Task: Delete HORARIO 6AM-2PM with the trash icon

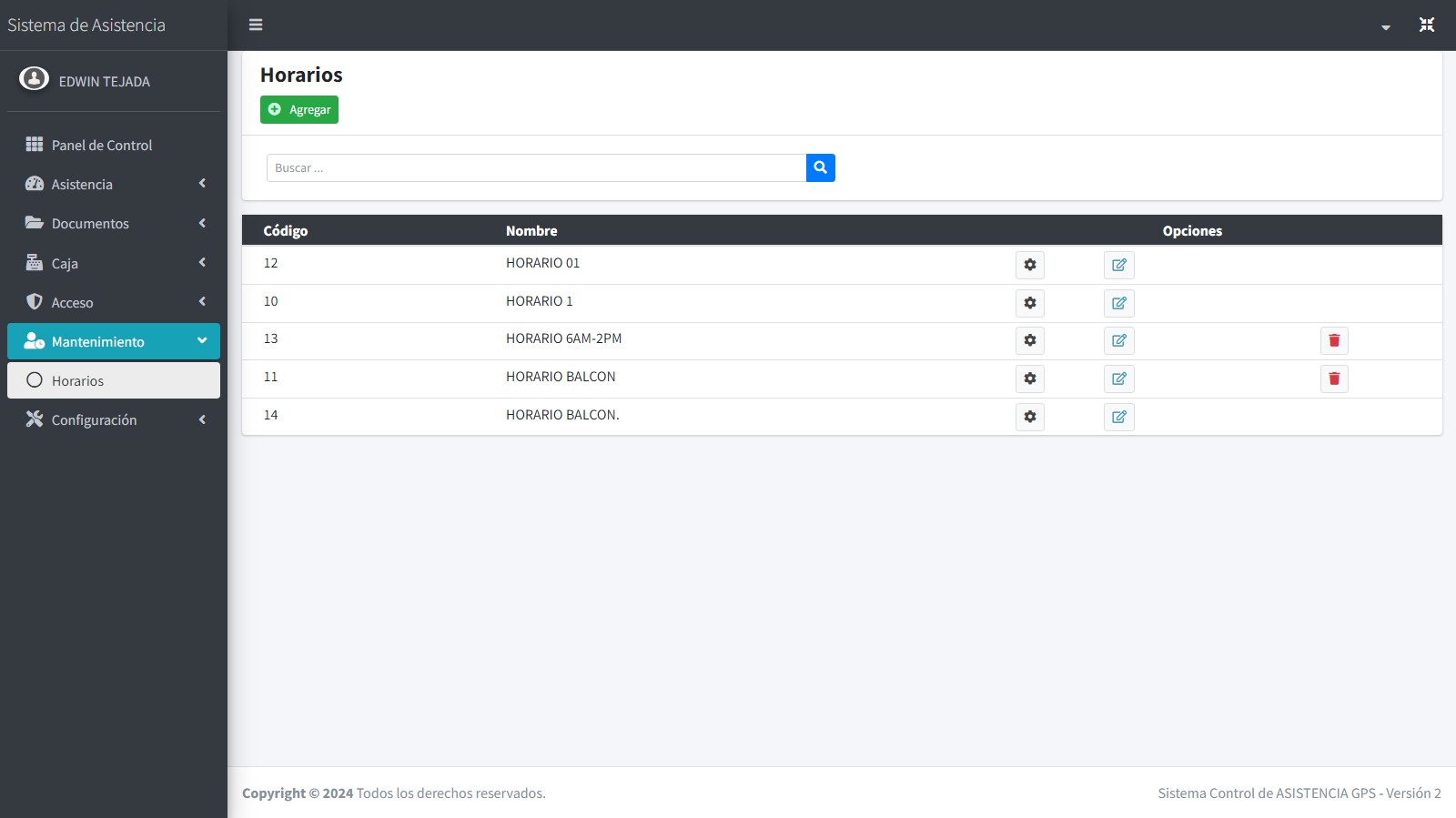Action: [1333, 340]
